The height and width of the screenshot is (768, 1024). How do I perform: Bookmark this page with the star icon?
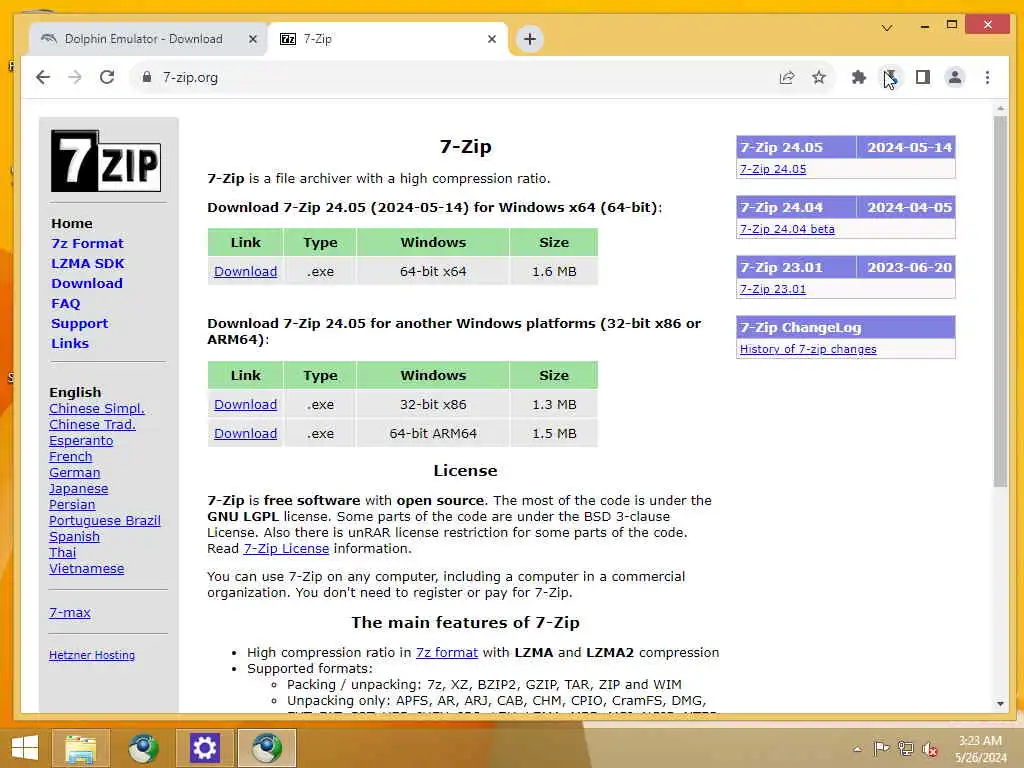click(819, 77)
